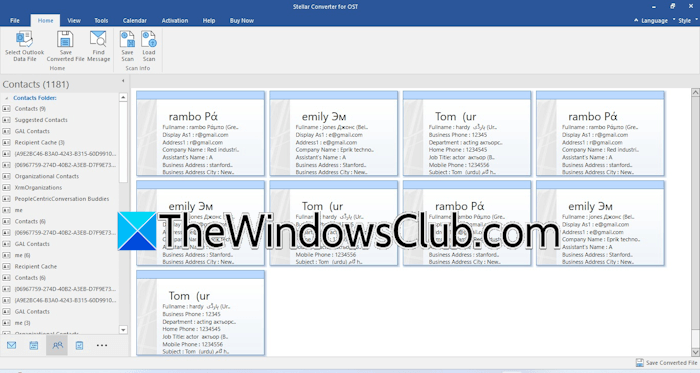700x373 pixels.
Task: Click the folder icon beside Suggested Contacts
Action: [6, 120]
